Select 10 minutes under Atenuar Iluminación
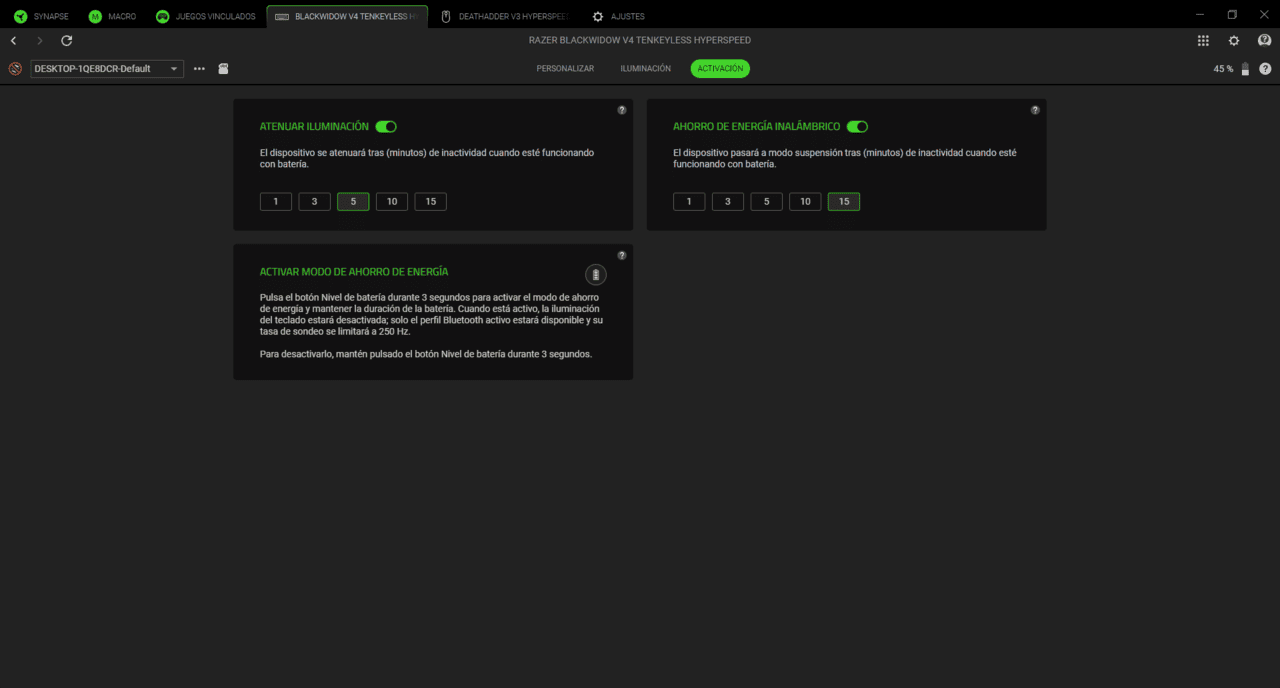The width and height of the screenshot is (1280, 688). tap(392, 202)
